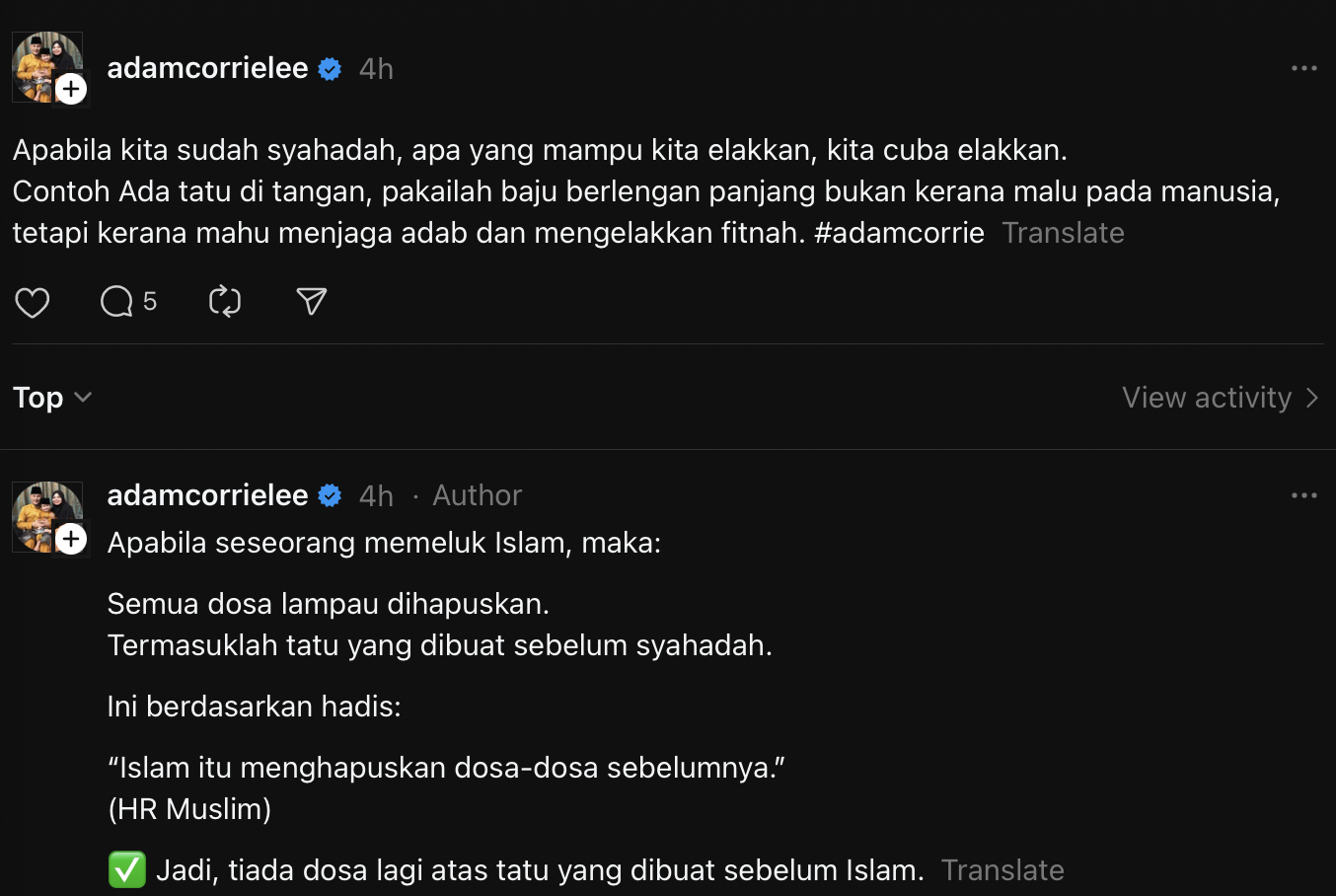Share post with paper plane icon
The width and height of the screenshot is (1336, 896).
pyautogui.click(x=312, y=301)
